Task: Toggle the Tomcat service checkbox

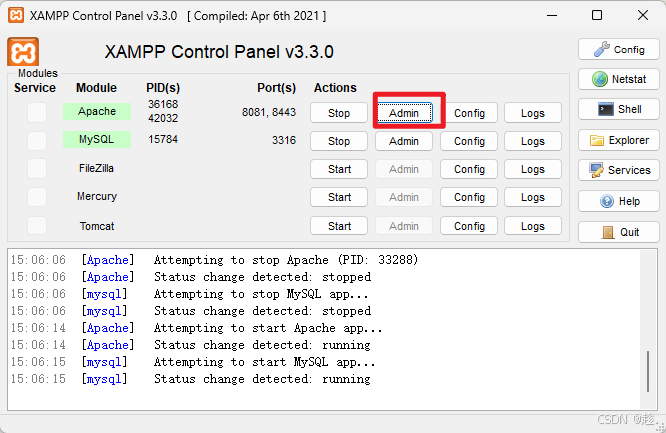Action: click(37, 226)
